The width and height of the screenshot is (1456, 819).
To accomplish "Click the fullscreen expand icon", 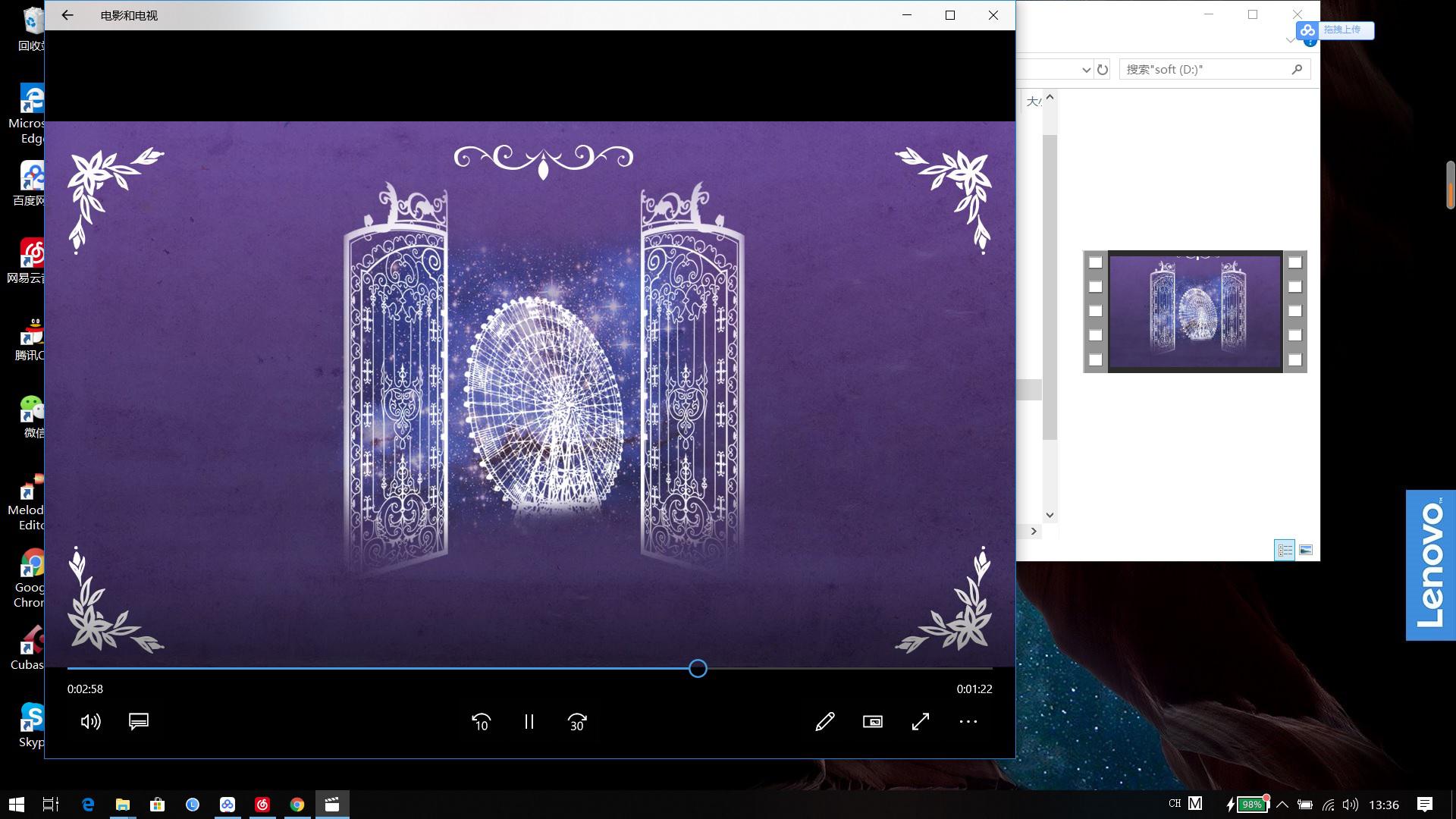I will click(x=920, y=721).
